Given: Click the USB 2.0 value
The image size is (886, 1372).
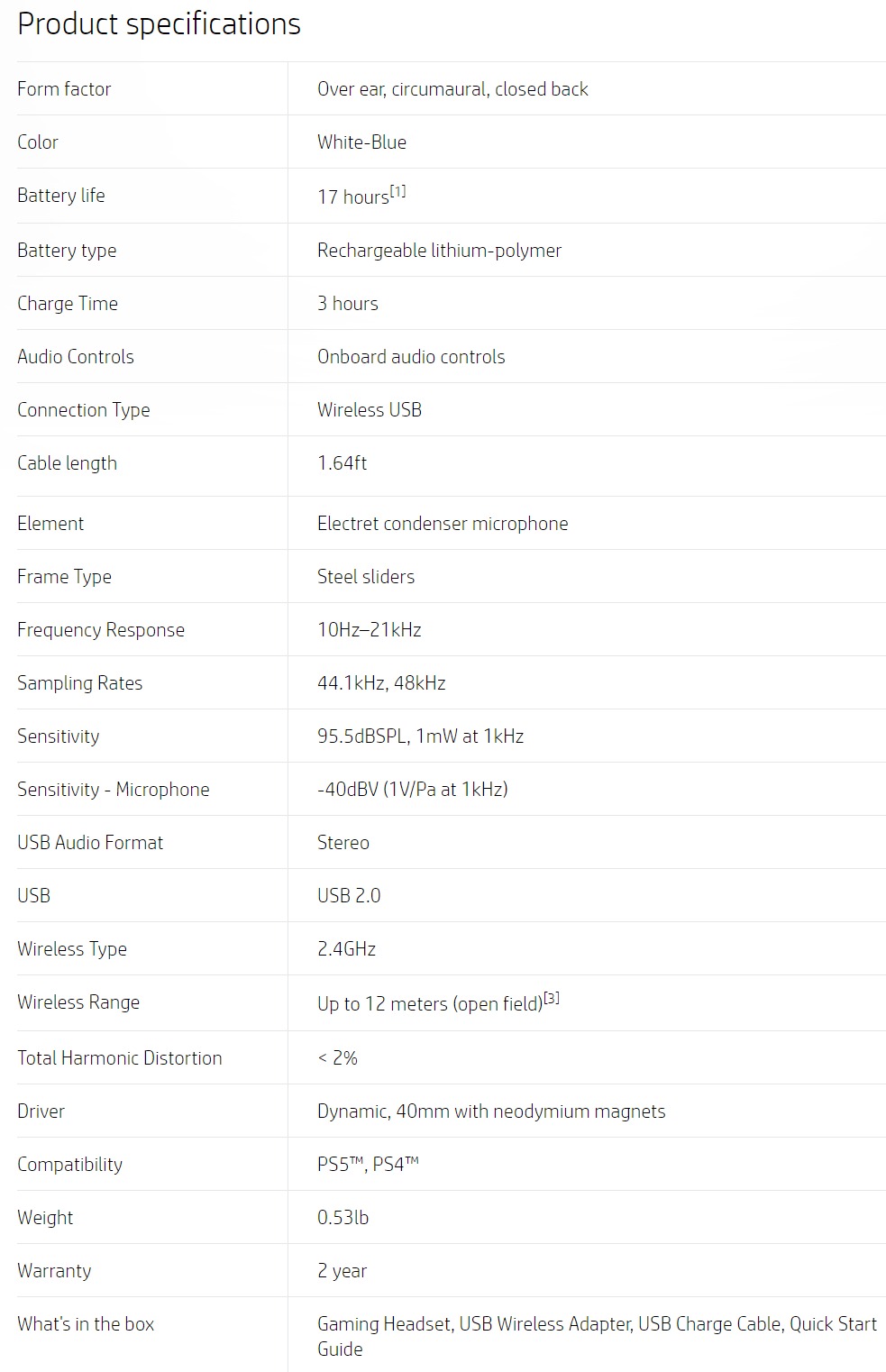Looking at the screenshot, I should click(349, 895).
